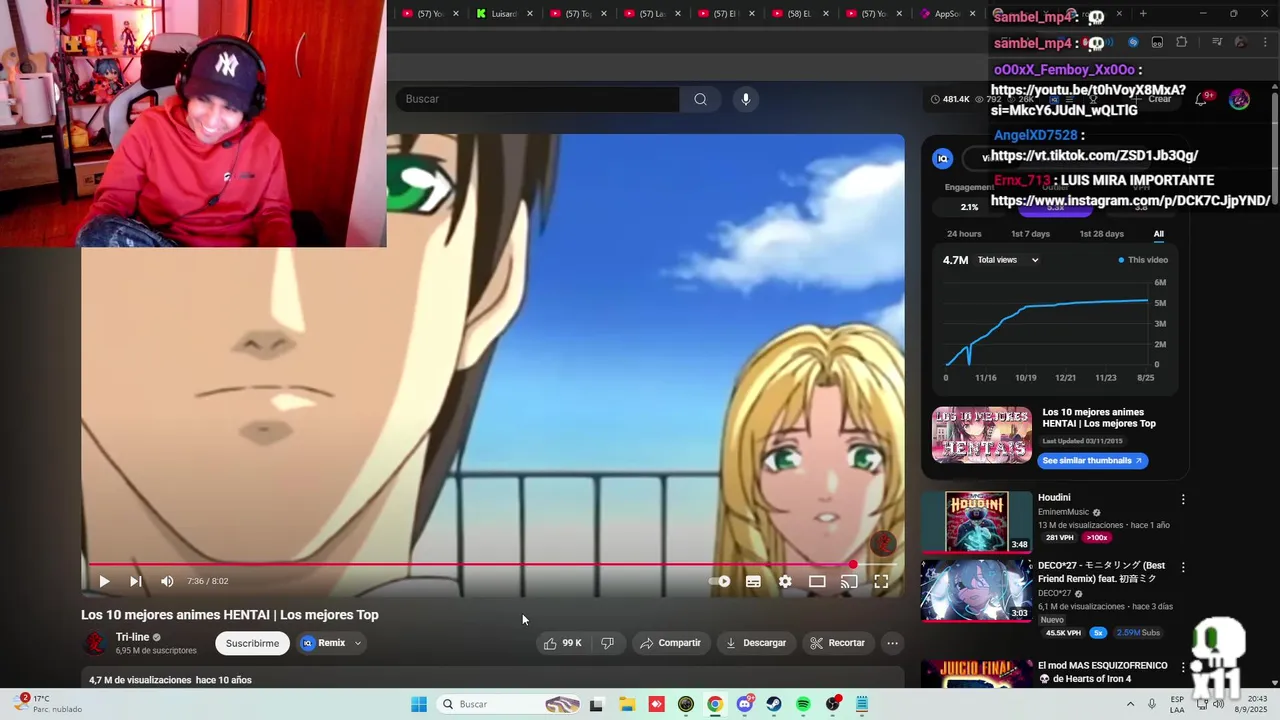
Task: Open See similar thumbnails link
Action: (1092, 461)
